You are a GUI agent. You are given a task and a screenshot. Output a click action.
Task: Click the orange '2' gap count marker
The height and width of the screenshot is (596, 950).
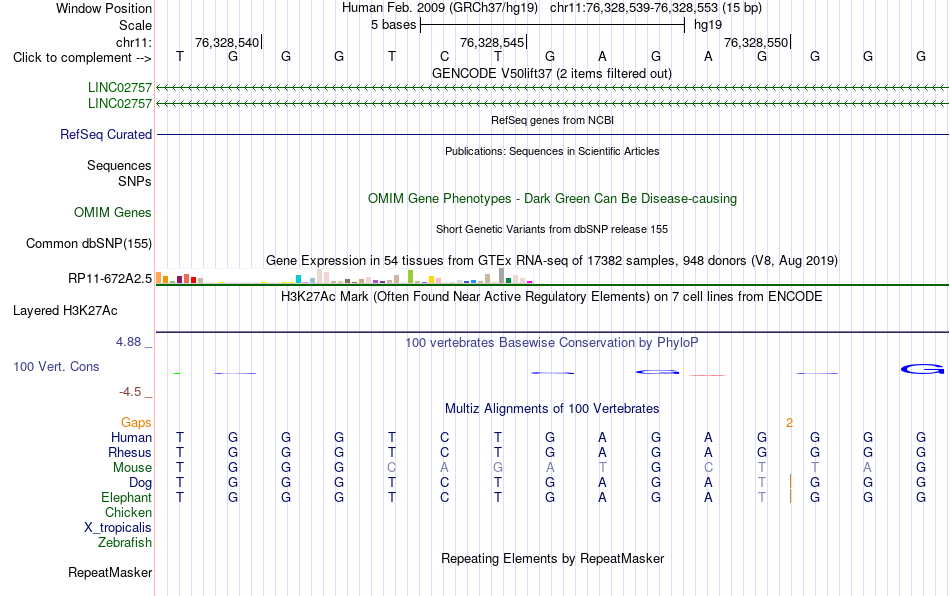pos(789,423)
